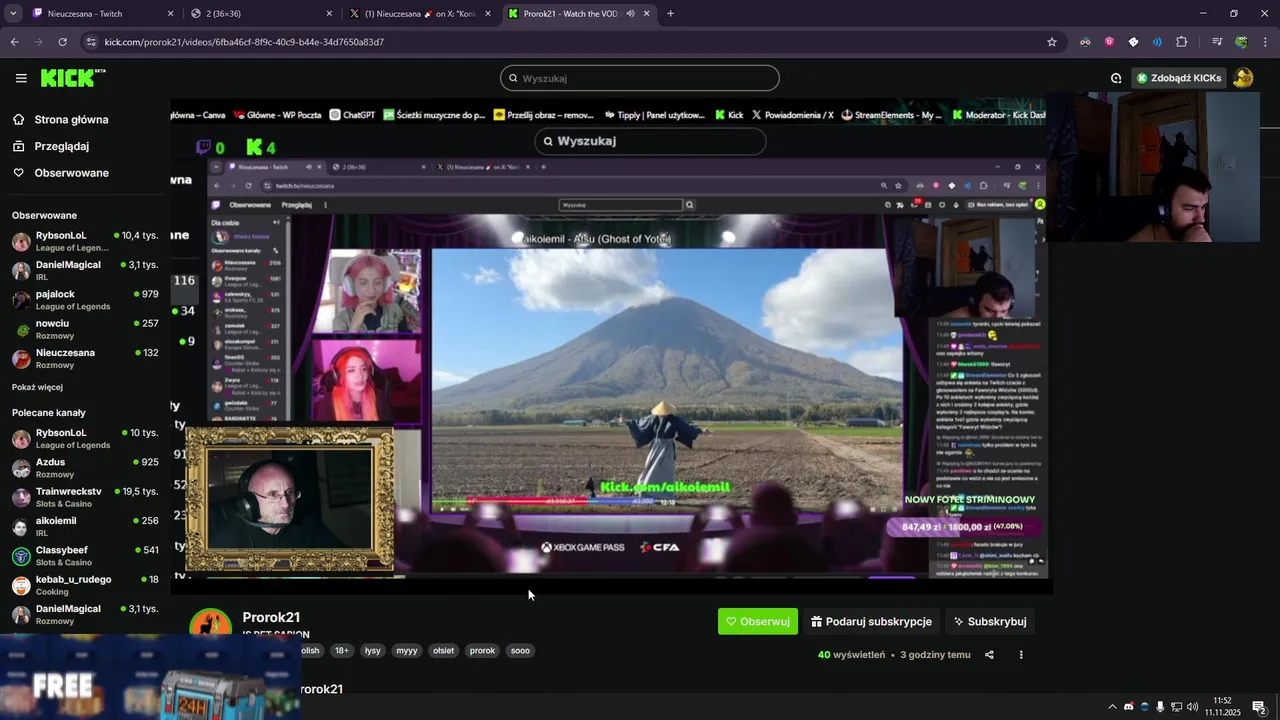
Task: Open the media controls music-note icon
Action: point(1217,42)
